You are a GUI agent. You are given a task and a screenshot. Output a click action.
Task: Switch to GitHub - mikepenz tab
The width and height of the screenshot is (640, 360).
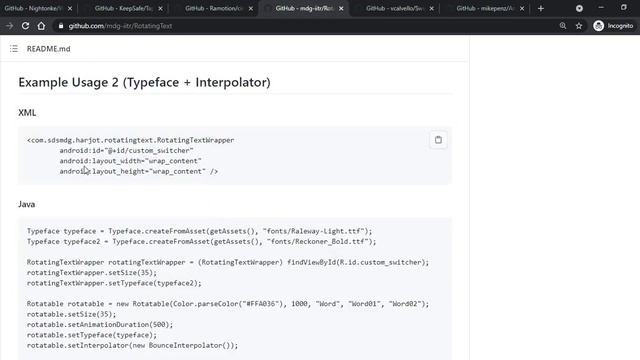tap(484, 8)
